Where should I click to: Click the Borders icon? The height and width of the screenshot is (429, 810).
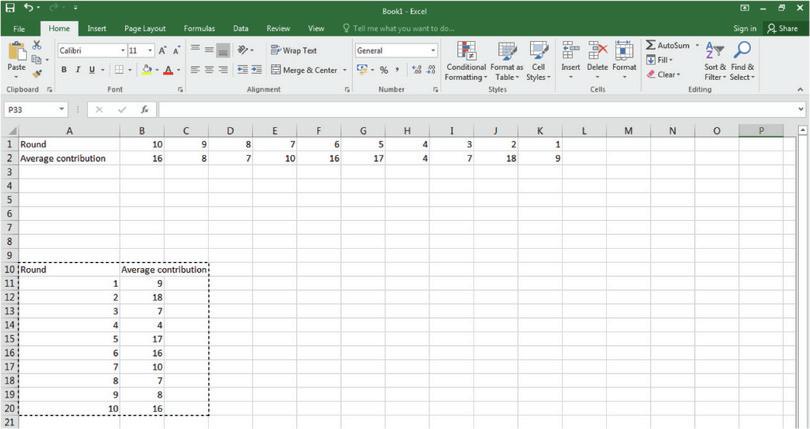pos(119,70)
